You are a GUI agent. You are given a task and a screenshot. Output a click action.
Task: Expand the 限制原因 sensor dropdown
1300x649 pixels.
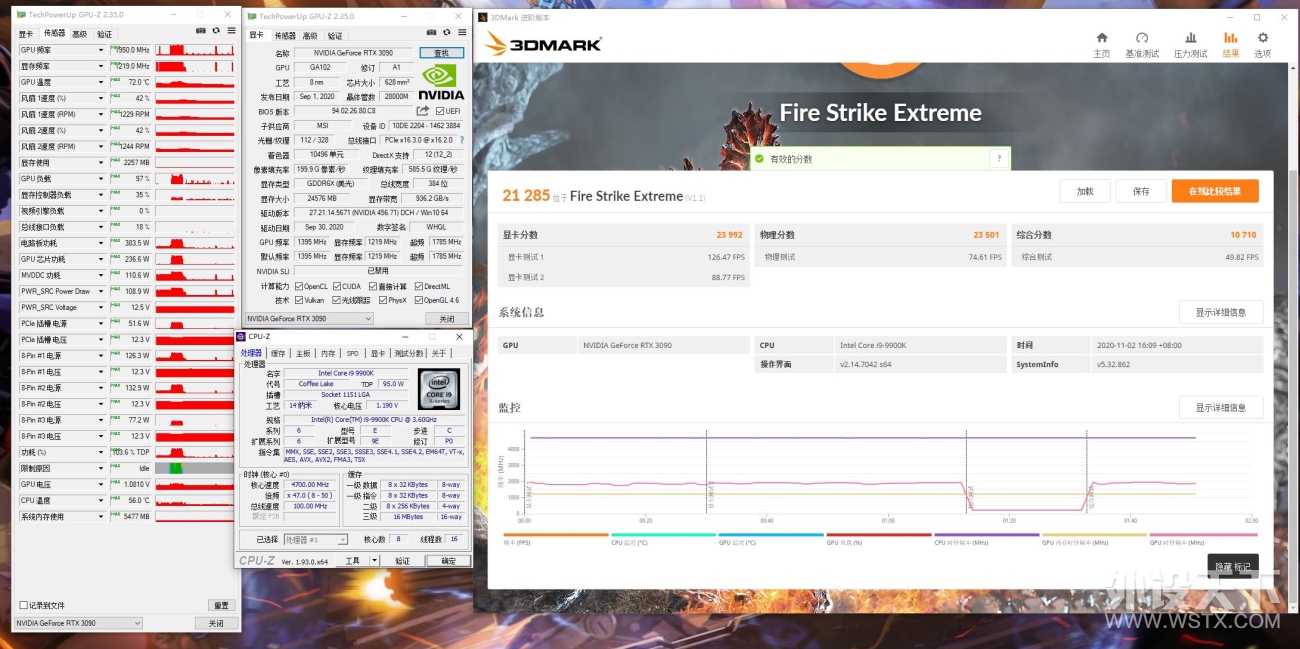coord(100,468)
